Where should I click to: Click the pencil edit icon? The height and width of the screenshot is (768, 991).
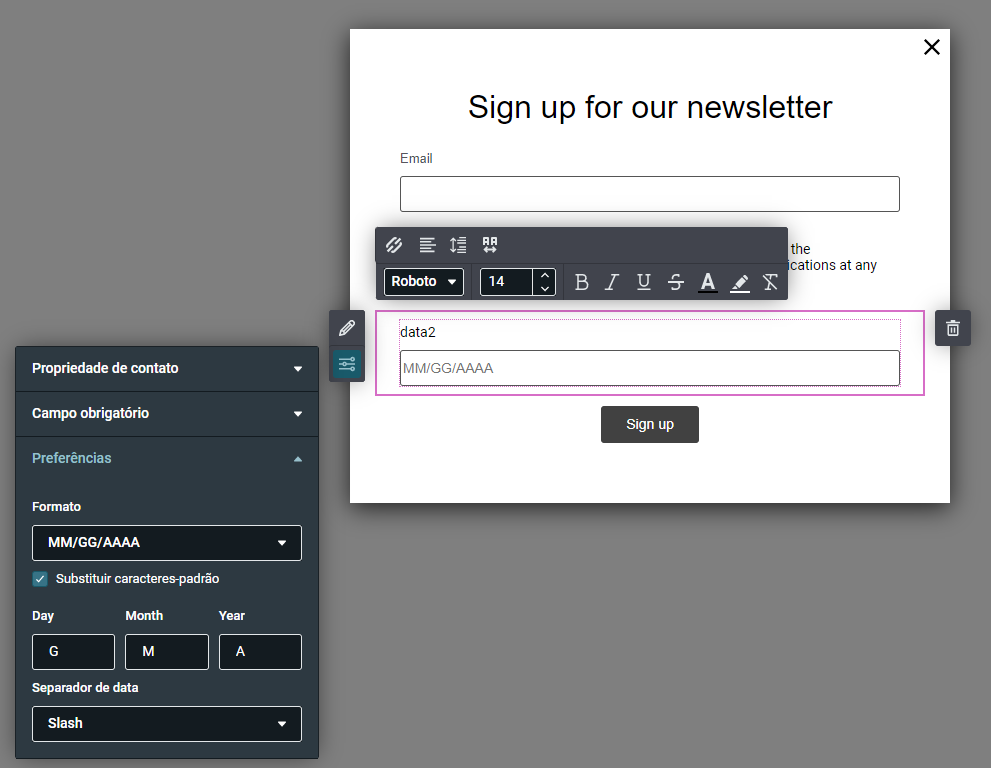click(x=347, y=328)
